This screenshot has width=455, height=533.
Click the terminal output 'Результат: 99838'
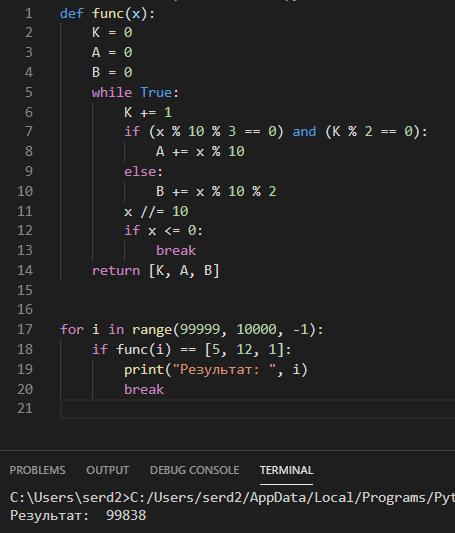click(x=78, y=515)
